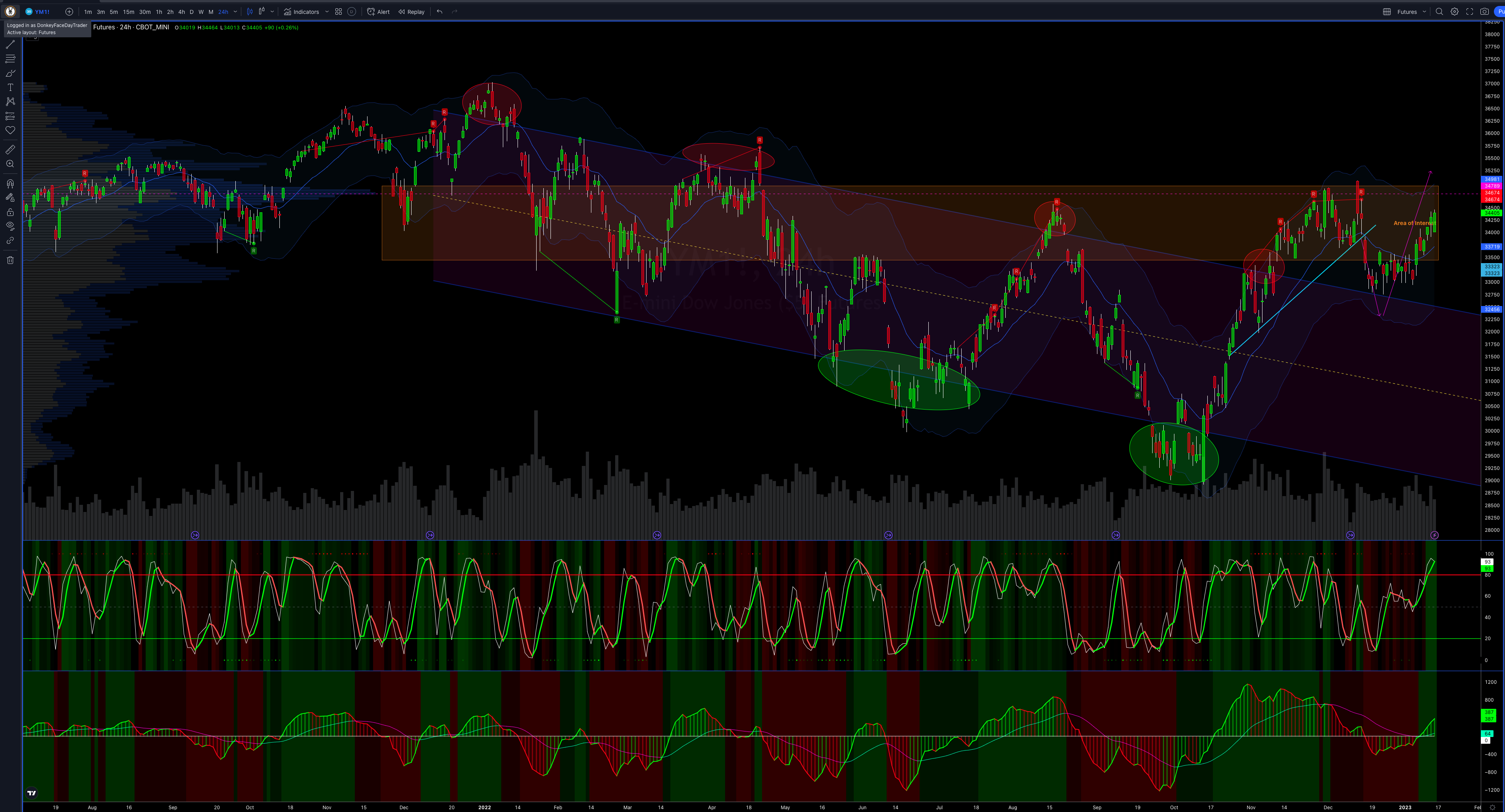Hide all drawings with eye icon
1505x812 pixels.
(10, 225)
